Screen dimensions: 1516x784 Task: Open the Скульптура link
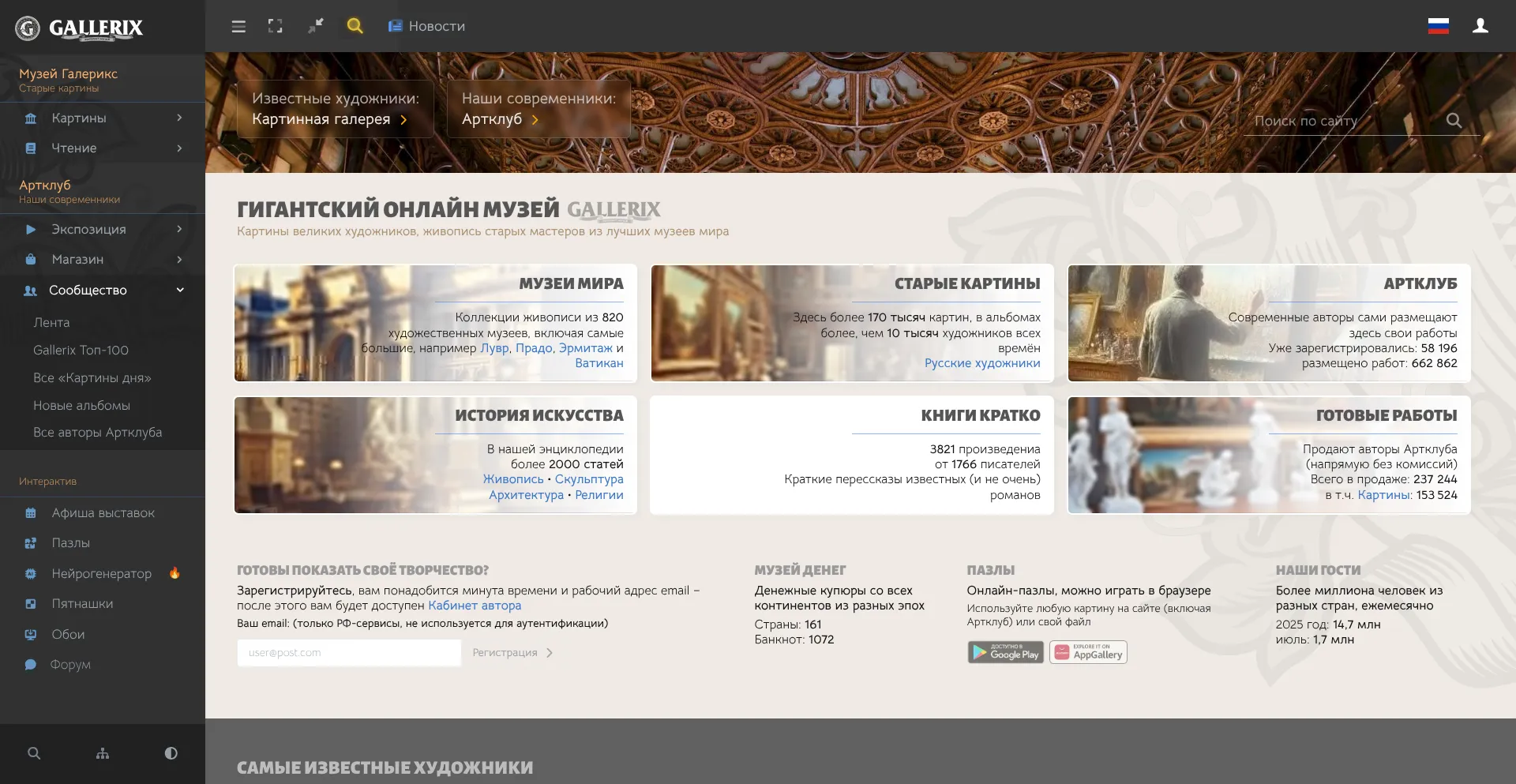coord(589,479)
